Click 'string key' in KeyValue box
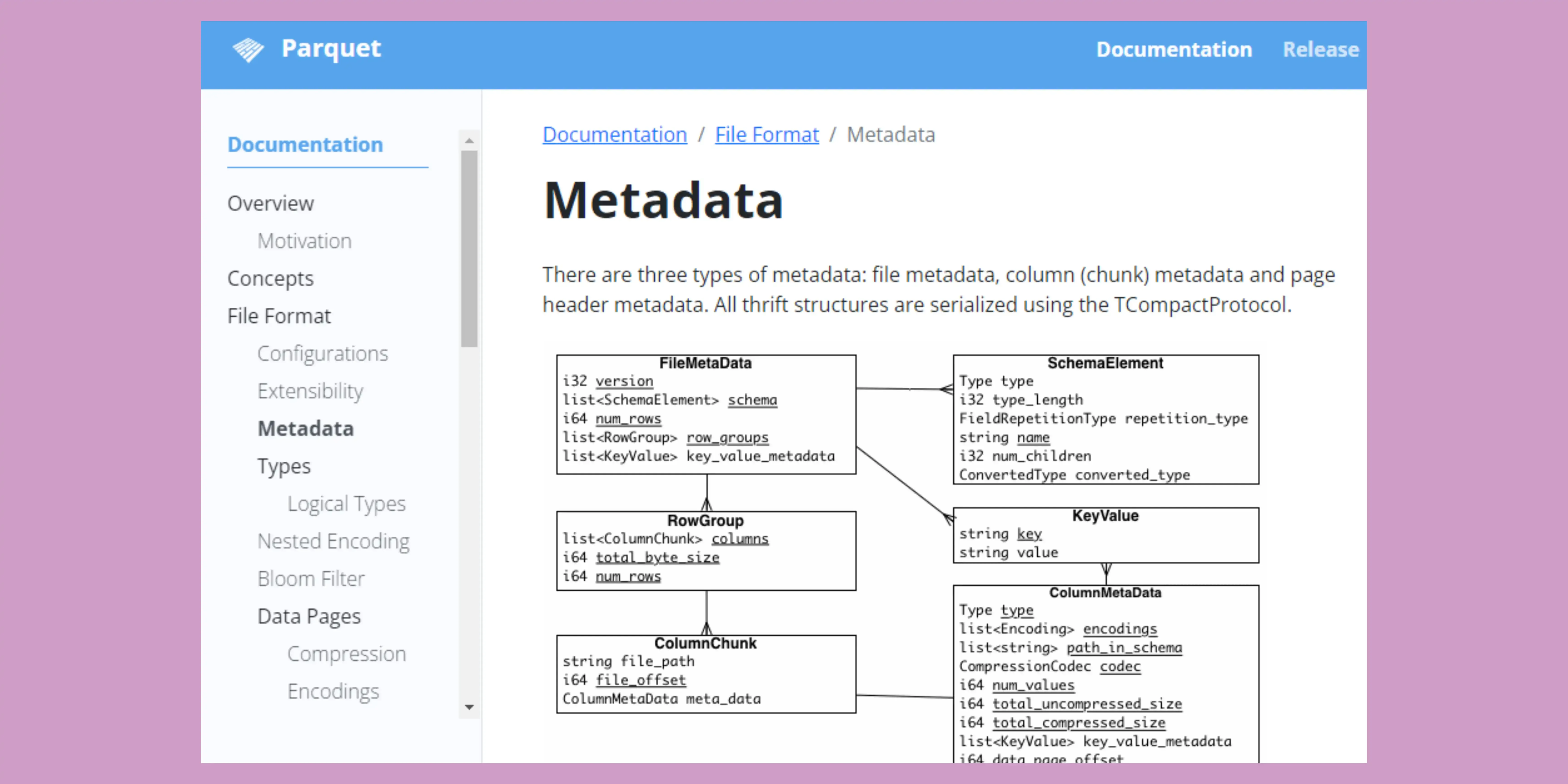The height and width of the screenshot is (784, 1568). coord(1001,534)
